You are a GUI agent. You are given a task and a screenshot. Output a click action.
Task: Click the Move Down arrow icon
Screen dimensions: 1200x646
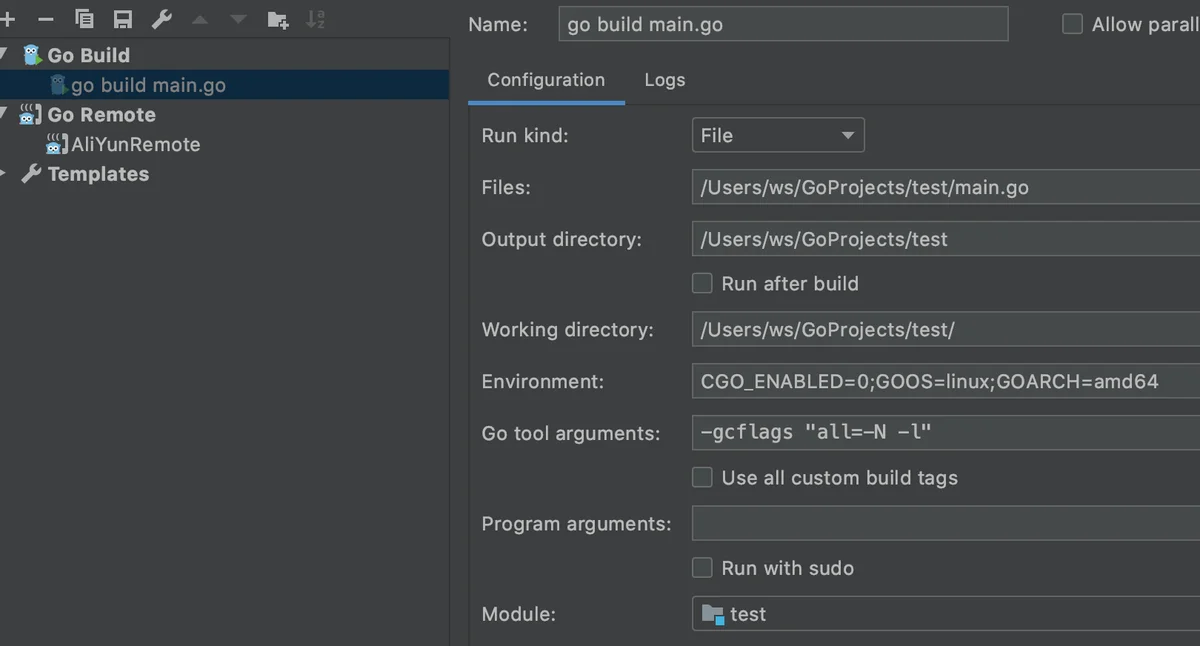(x=238, y=19)
